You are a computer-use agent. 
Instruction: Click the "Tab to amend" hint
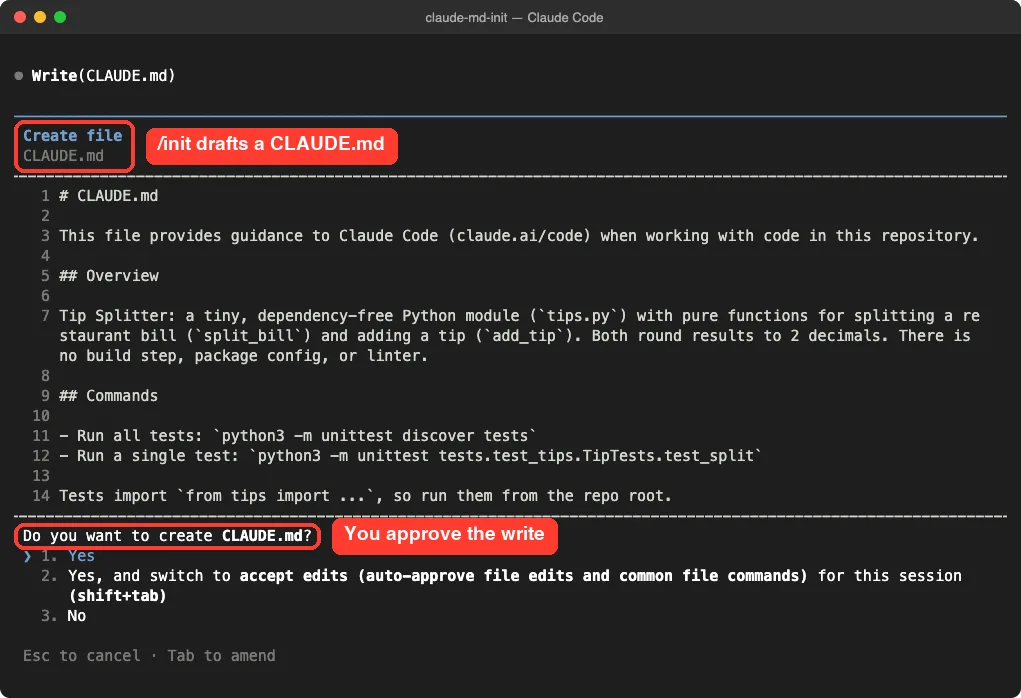[x=221, y=656]
